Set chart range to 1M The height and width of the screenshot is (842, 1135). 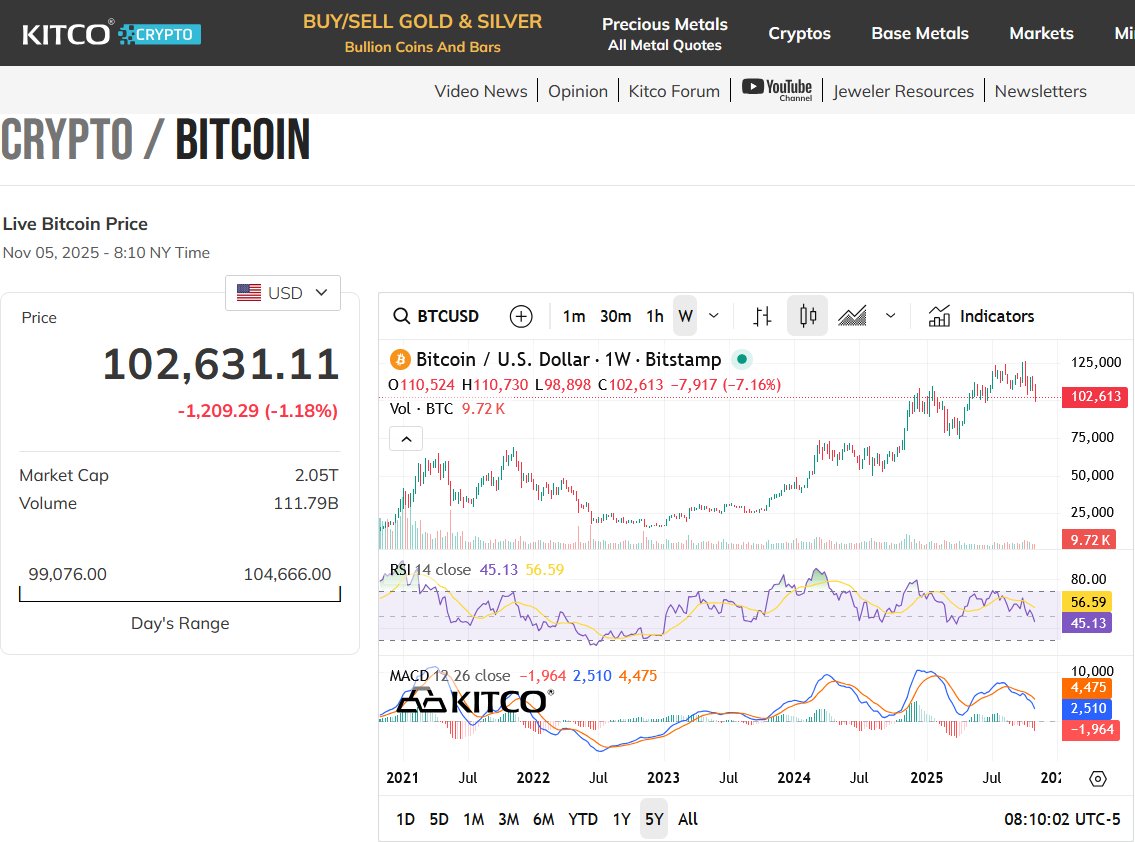point(473,819)
